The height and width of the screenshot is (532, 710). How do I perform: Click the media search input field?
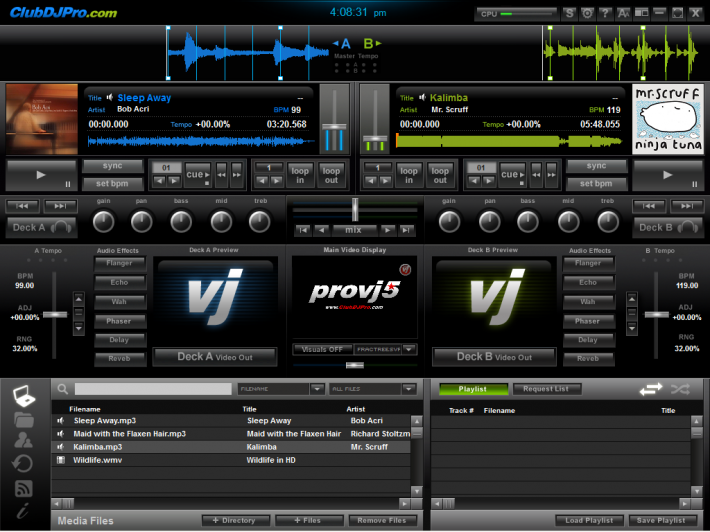(153, 389)
